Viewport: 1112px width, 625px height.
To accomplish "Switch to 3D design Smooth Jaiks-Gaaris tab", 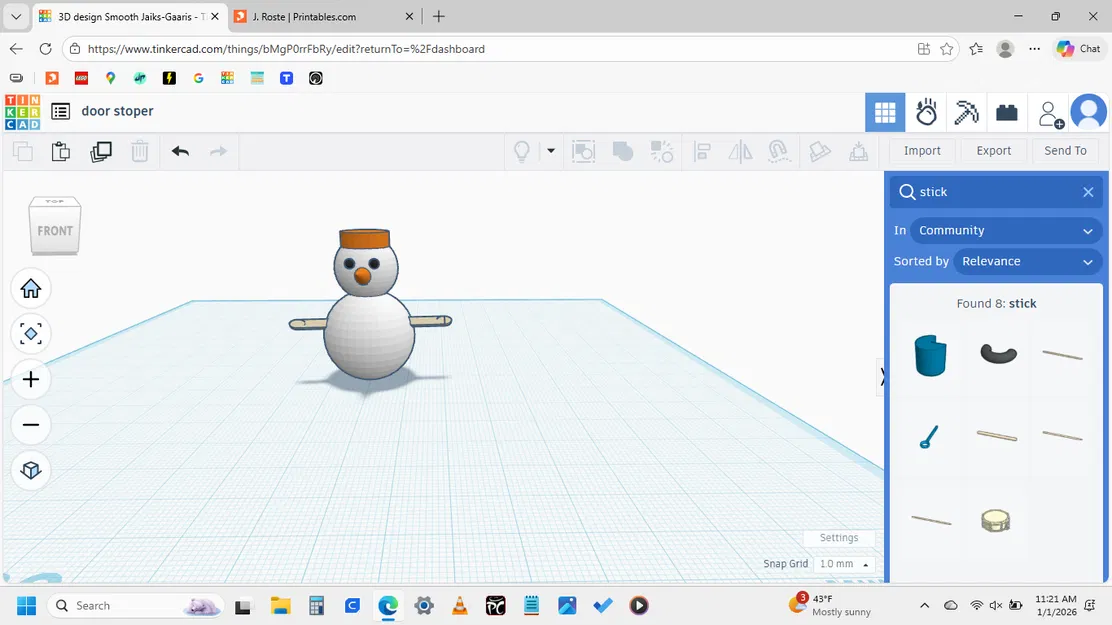I will [x=128, y=16].
